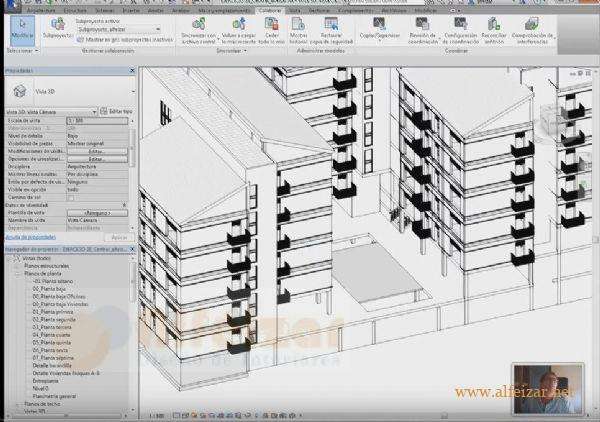The height and width of the screenshot is (422, 600).
Task: Open the Vista 3D: Vista Cámara instance dropdown
Action: point(94,112)
